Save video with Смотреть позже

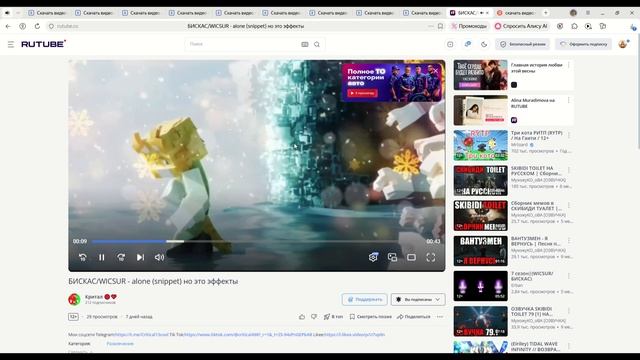click(371, 317)
